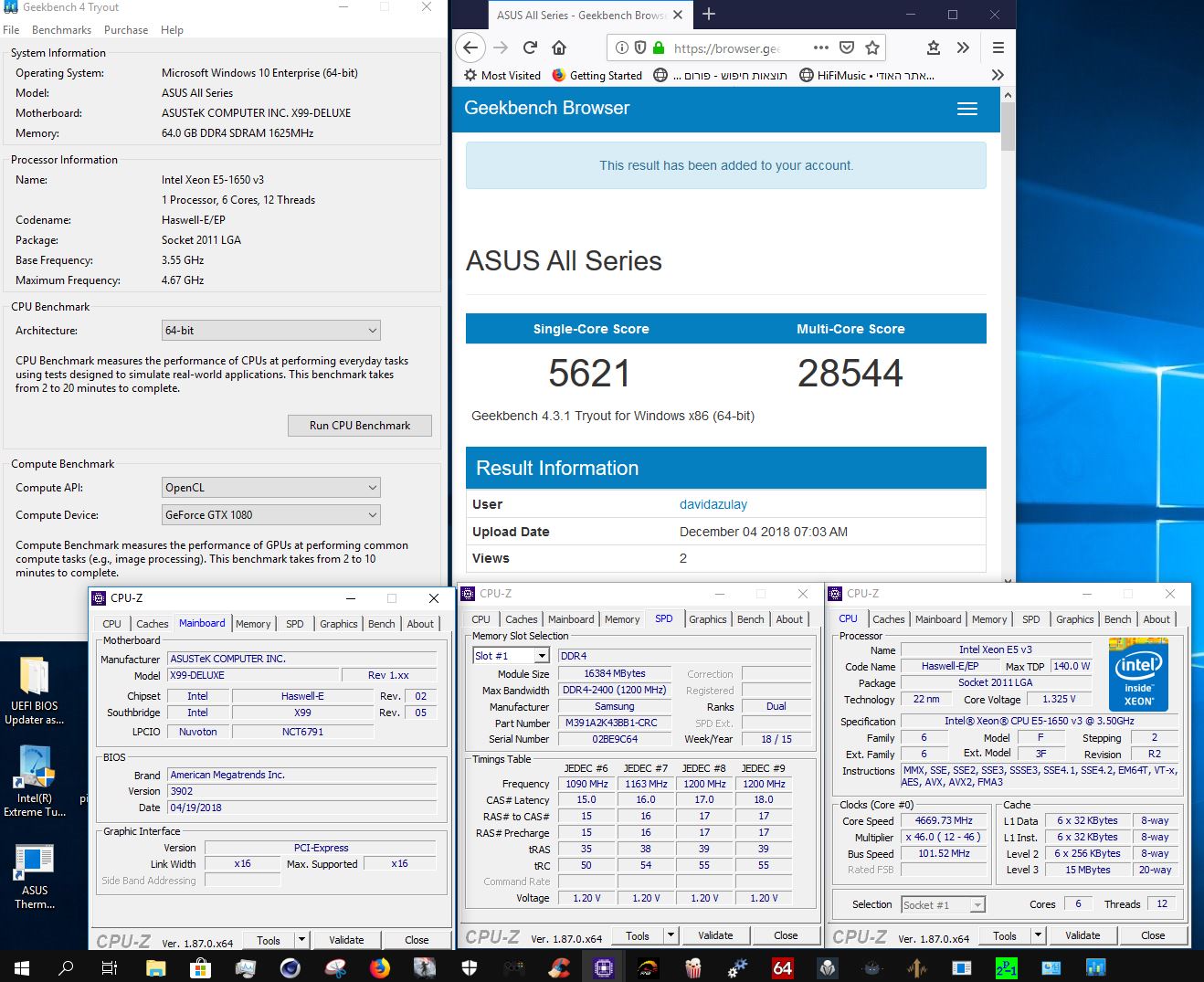Click CPU-Z purple chip taskbar icon
The height and width of the screenshot is (982, 1204).
point(603,967)
